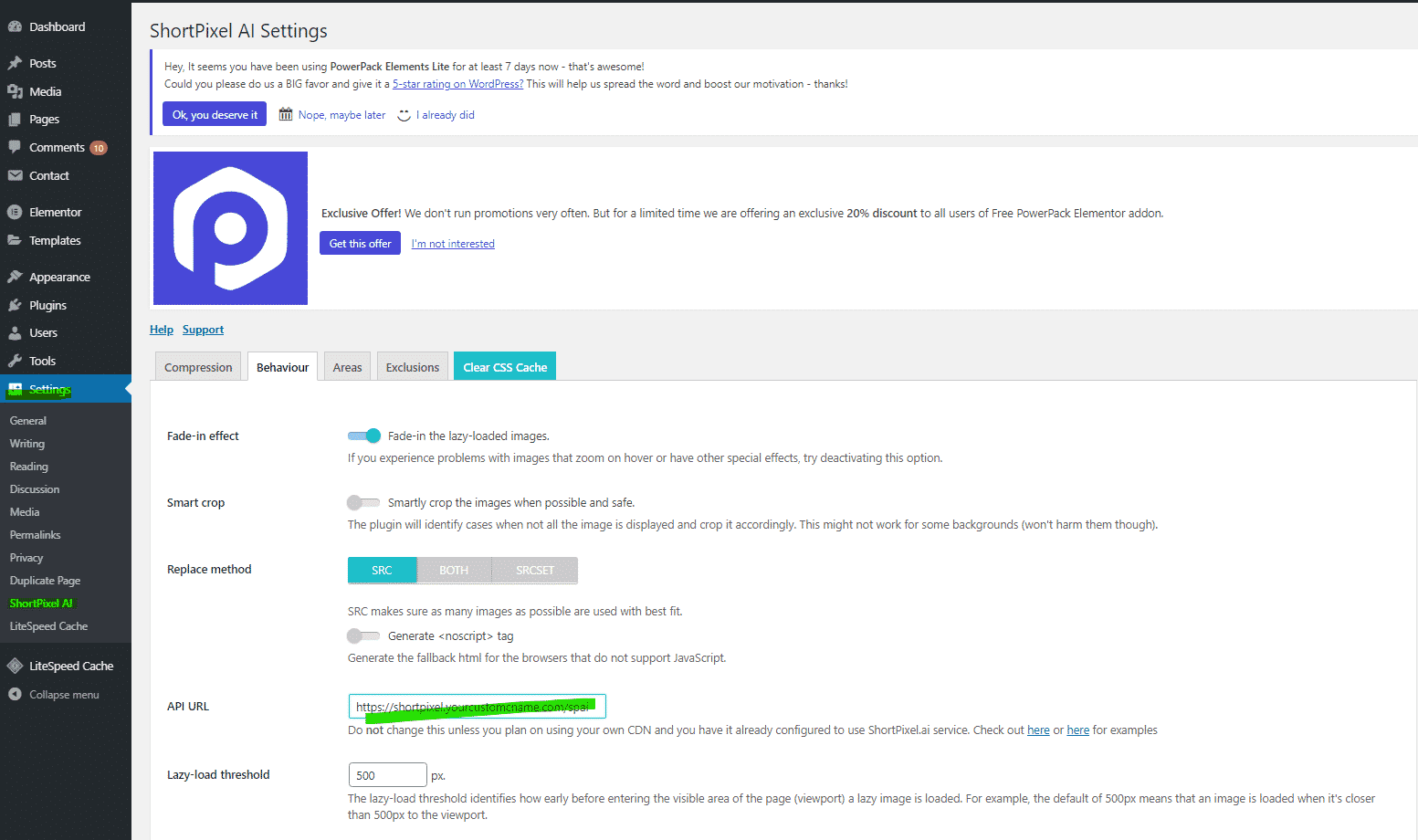
Task: Click the Nope, maybe later link
Action: [x=341, y=115]
